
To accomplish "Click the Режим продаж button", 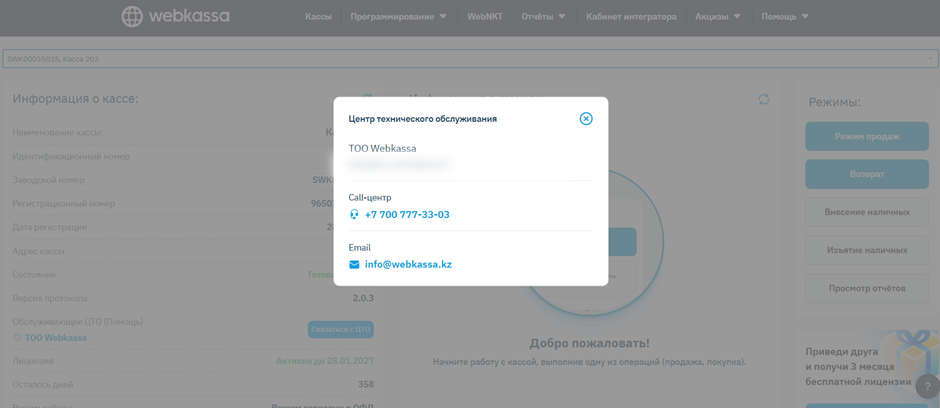I will [867, 137].
